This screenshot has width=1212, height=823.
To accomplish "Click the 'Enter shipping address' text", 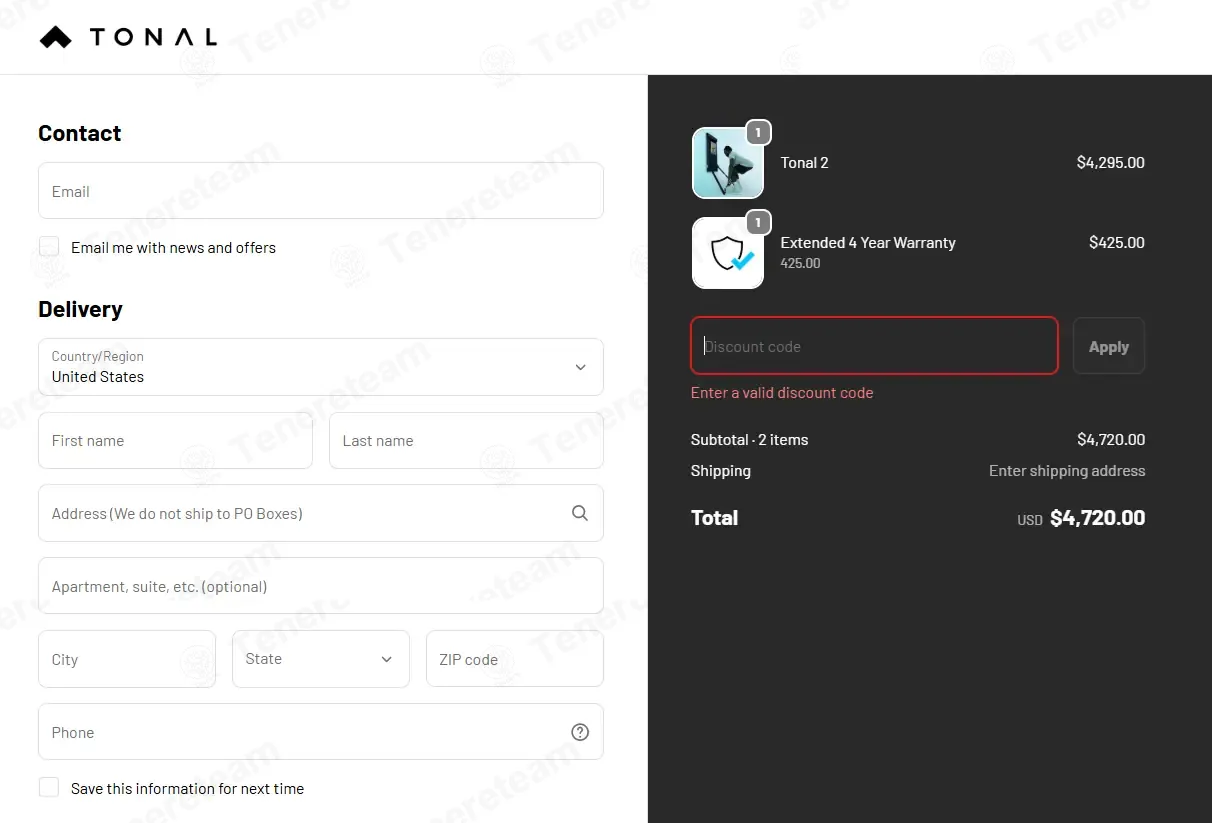I will [x=1067, y=471].
